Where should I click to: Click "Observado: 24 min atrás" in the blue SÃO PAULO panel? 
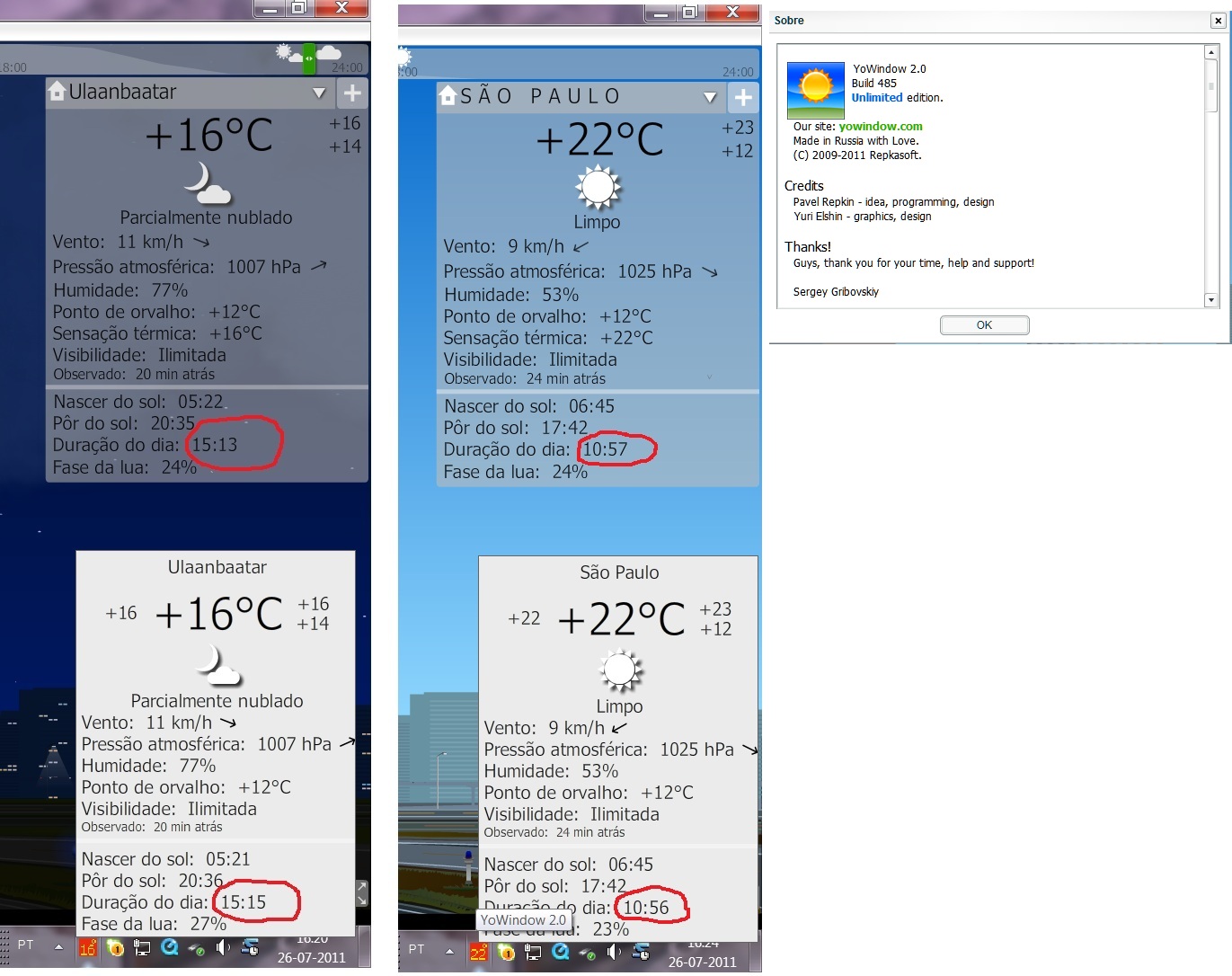point(525,379)
